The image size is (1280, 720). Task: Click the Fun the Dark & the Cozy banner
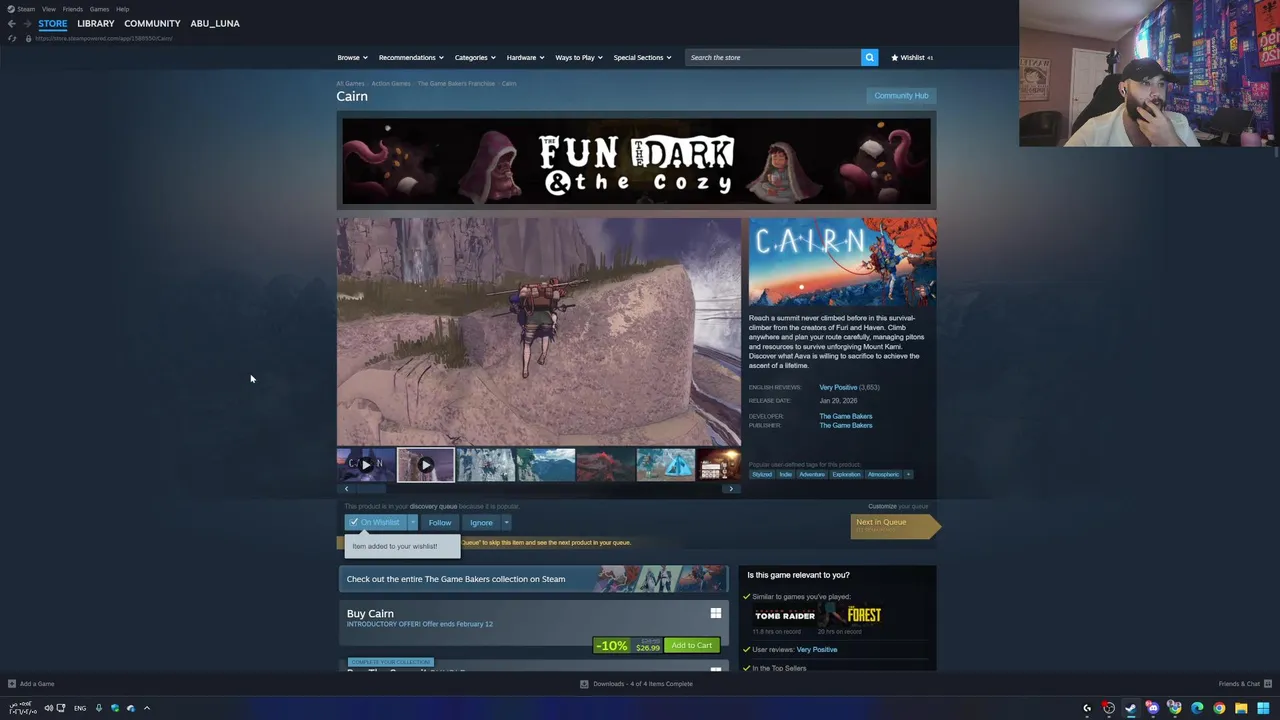[x=637, y=161]
